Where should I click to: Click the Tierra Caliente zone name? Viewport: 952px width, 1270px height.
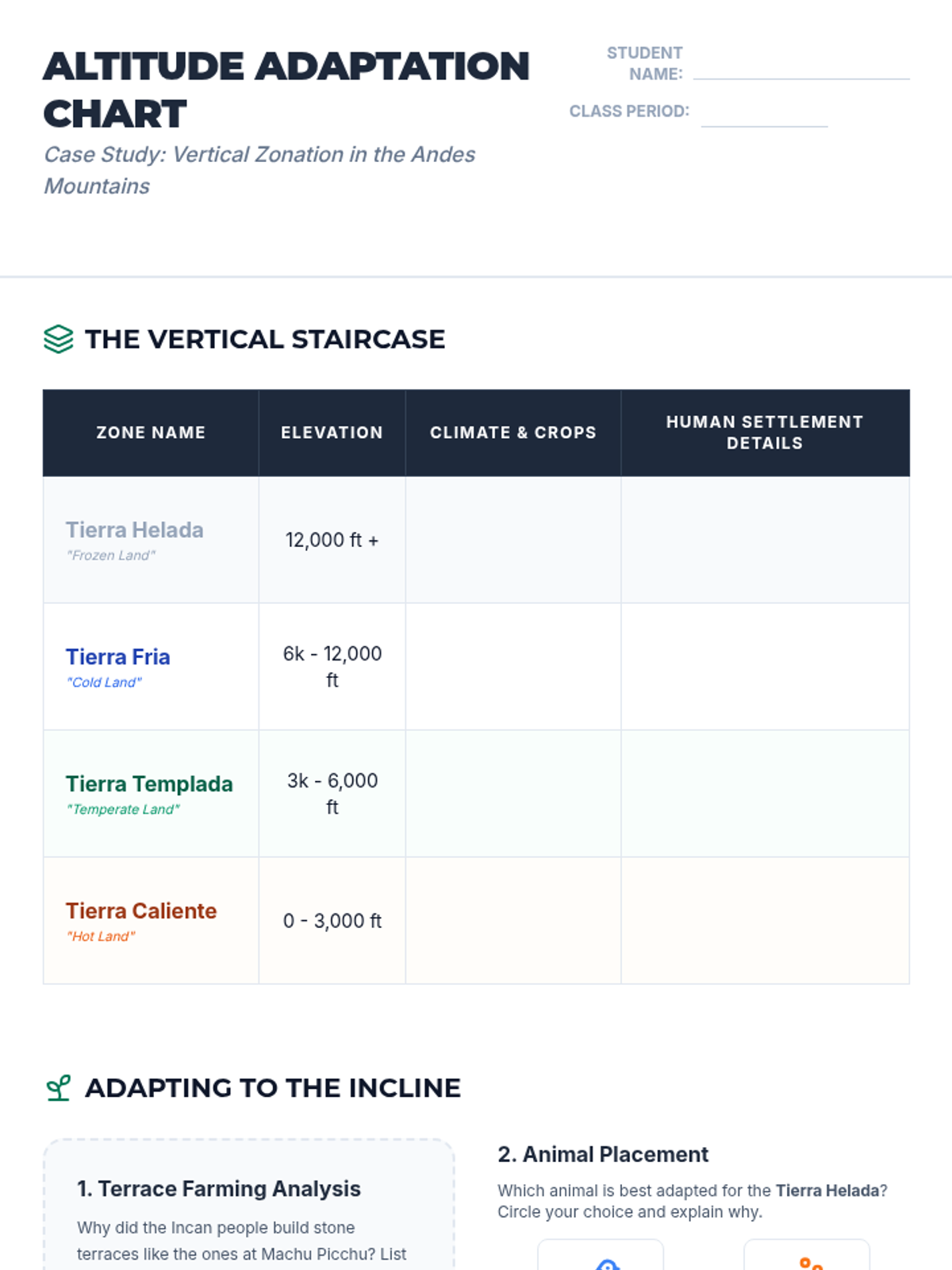pos(141,911)
